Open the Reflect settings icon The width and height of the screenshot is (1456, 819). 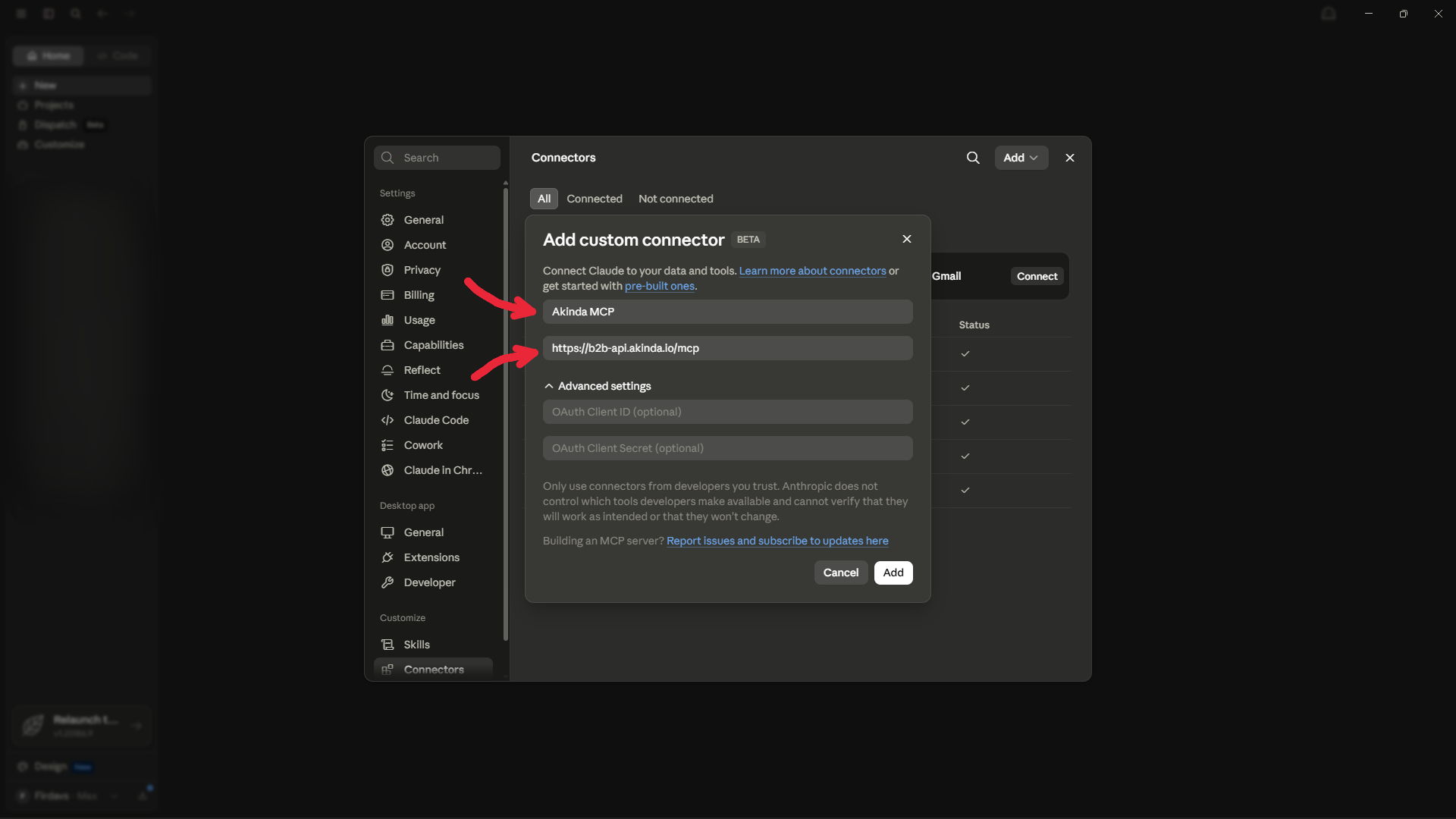pyautogui.click(x=388, y=370)
